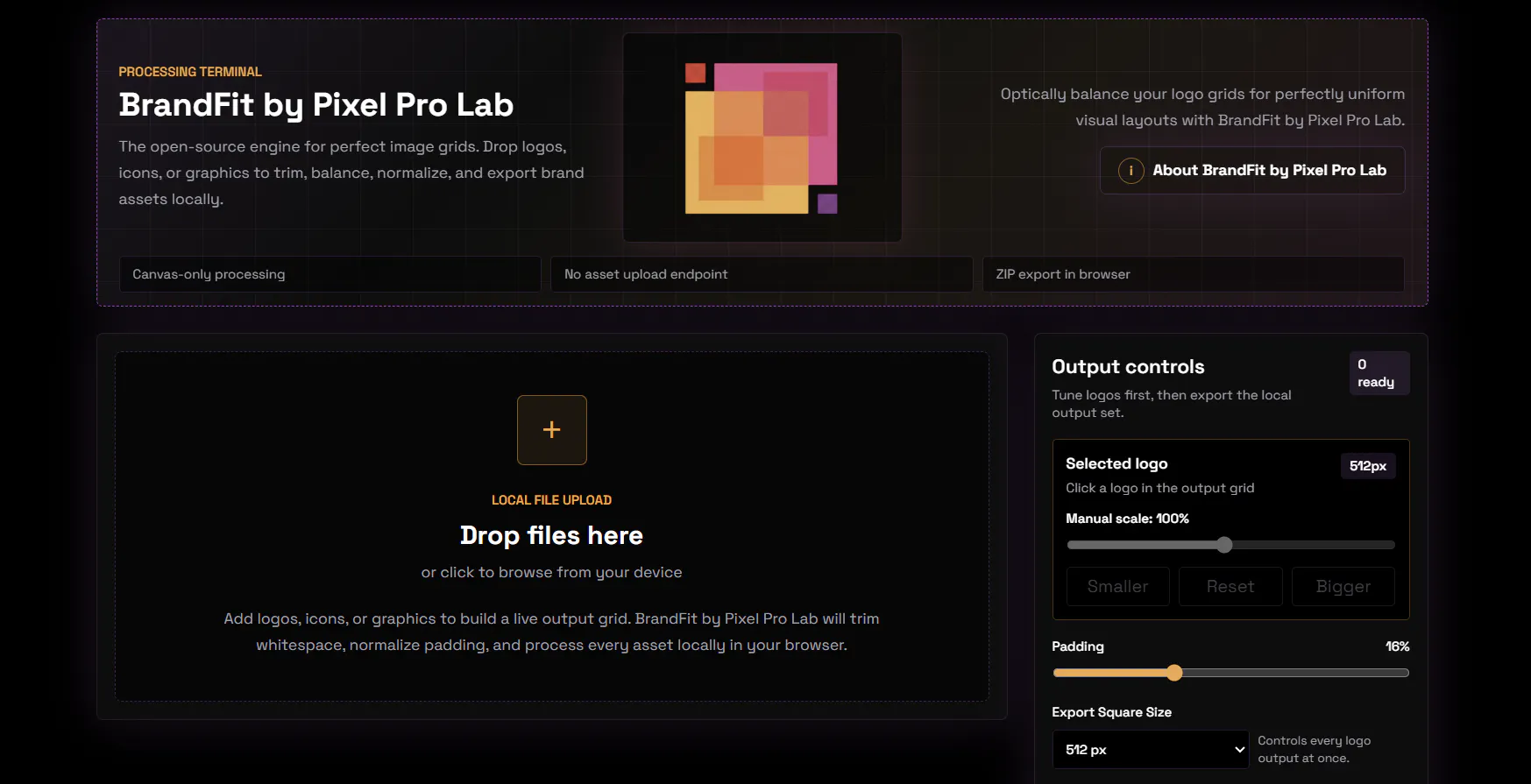Click the Smaller scale button
1531x784 pixels.
(x=1117, y=587)
